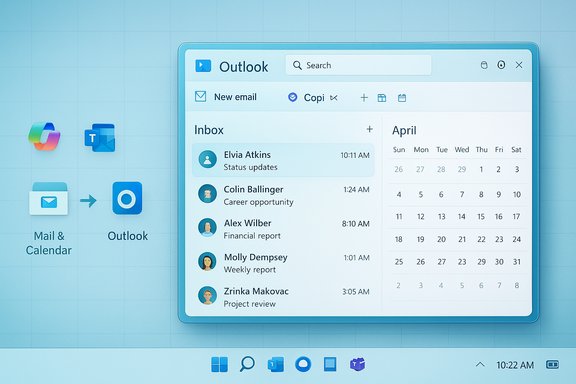The width and height of the screenshot is (576, 384).
Task: Click the April month heading
Action: [404, 130]
